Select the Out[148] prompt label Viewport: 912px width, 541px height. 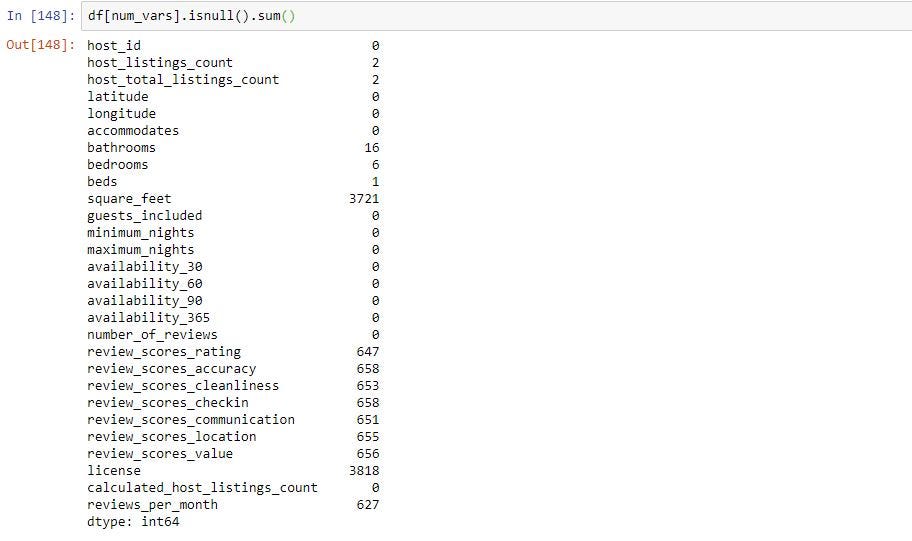pyautogui.click(x=41, y=45)
